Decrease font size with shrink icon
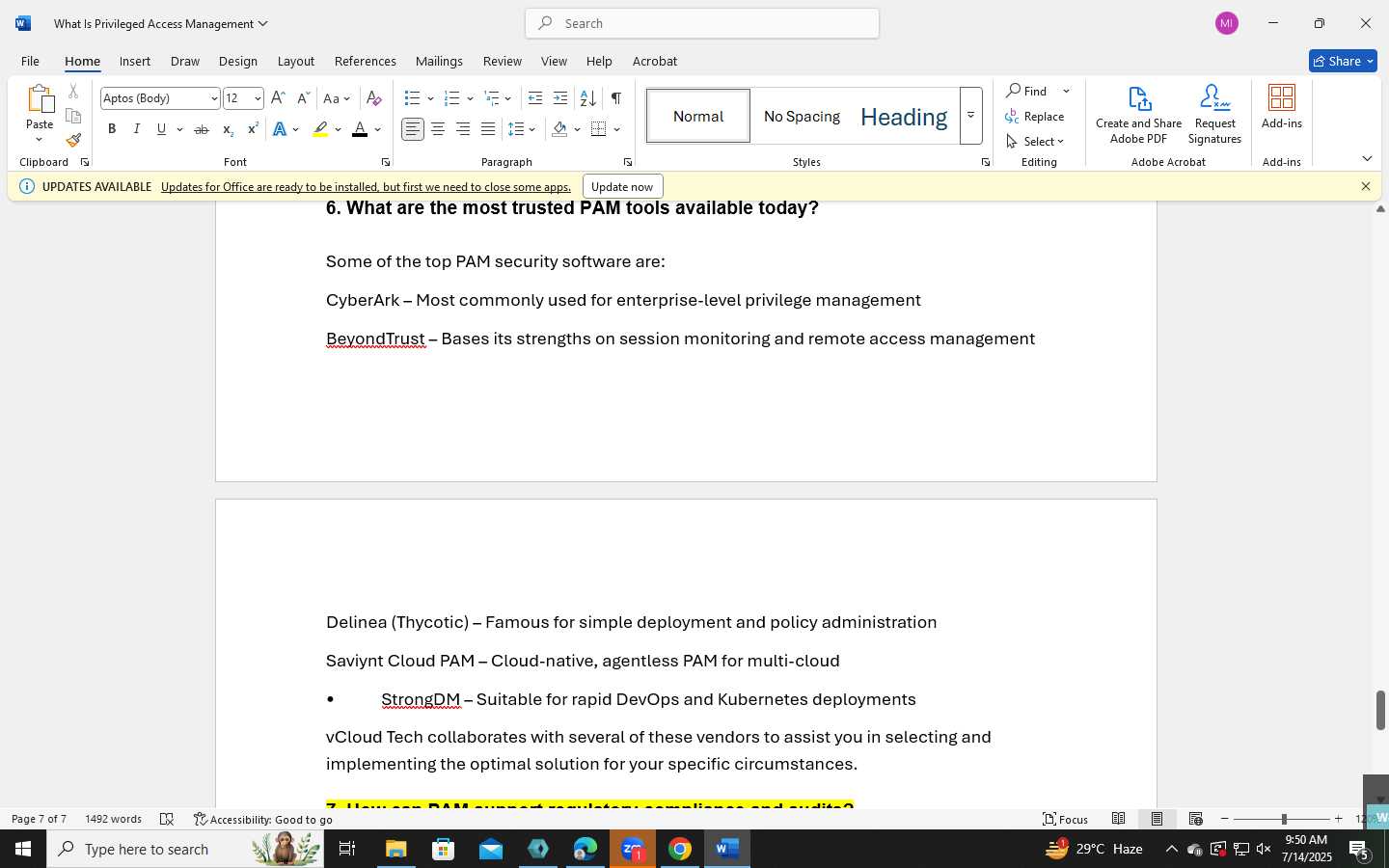This screenshot has width=1389, height=868. (x=303, y=98)
